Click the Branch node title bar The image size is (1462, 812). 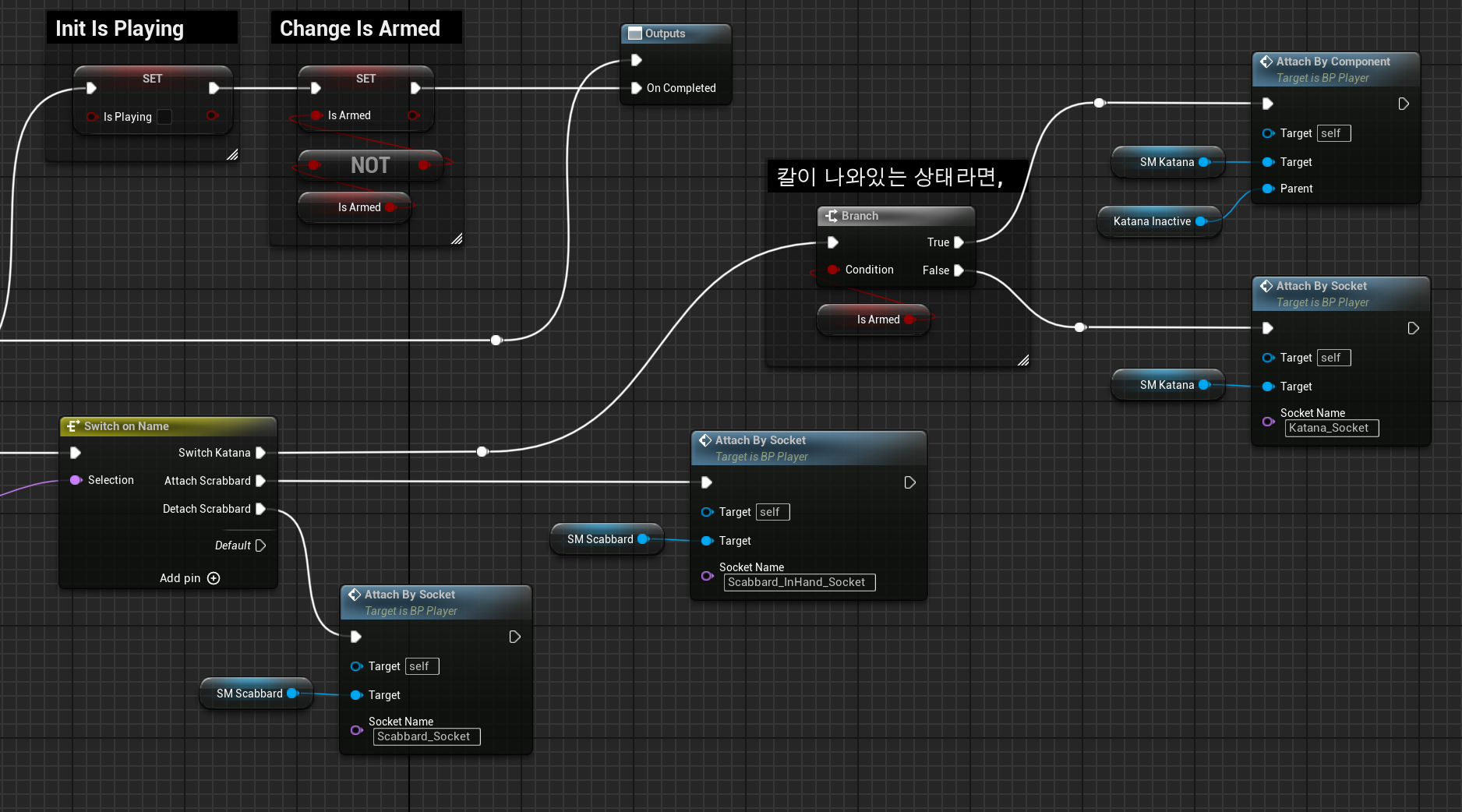click(x=896, y=216)
